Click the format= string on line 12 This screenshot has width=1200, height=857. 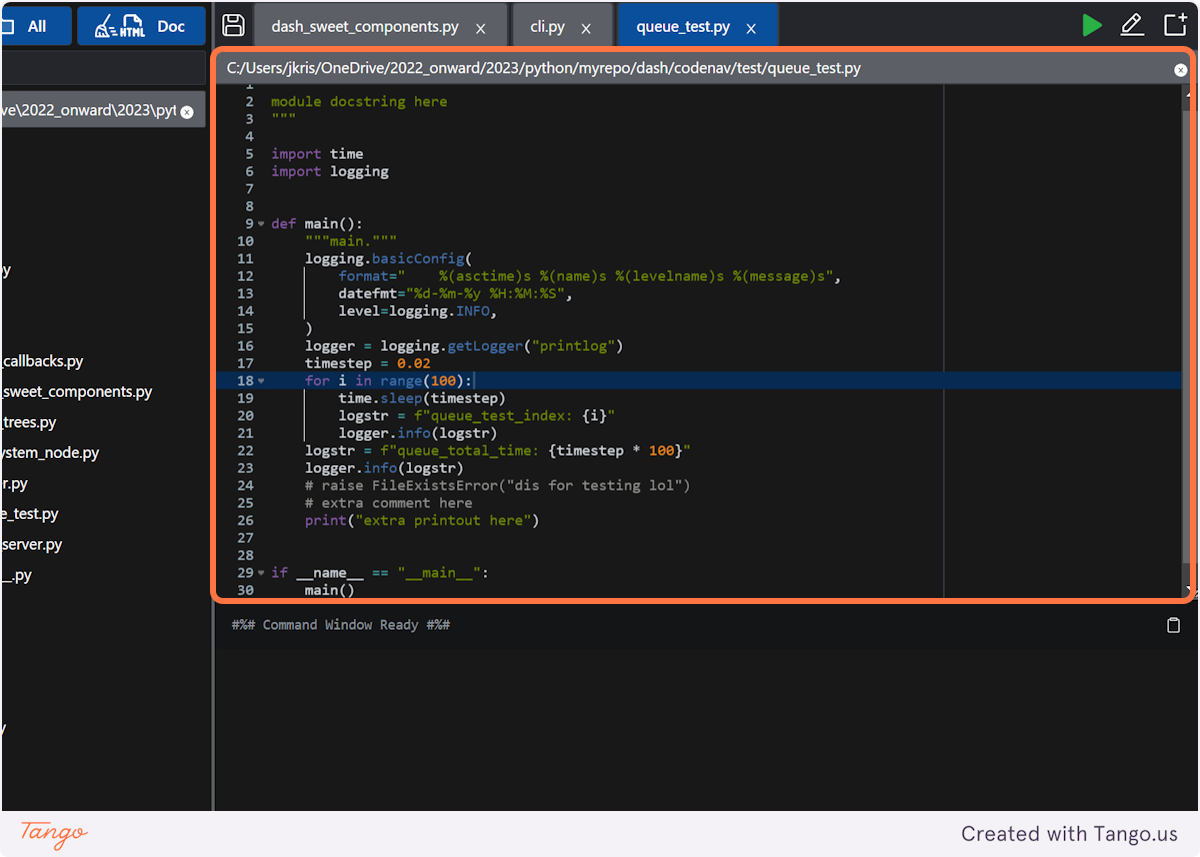pyautogui.click(x=590, y=276)
